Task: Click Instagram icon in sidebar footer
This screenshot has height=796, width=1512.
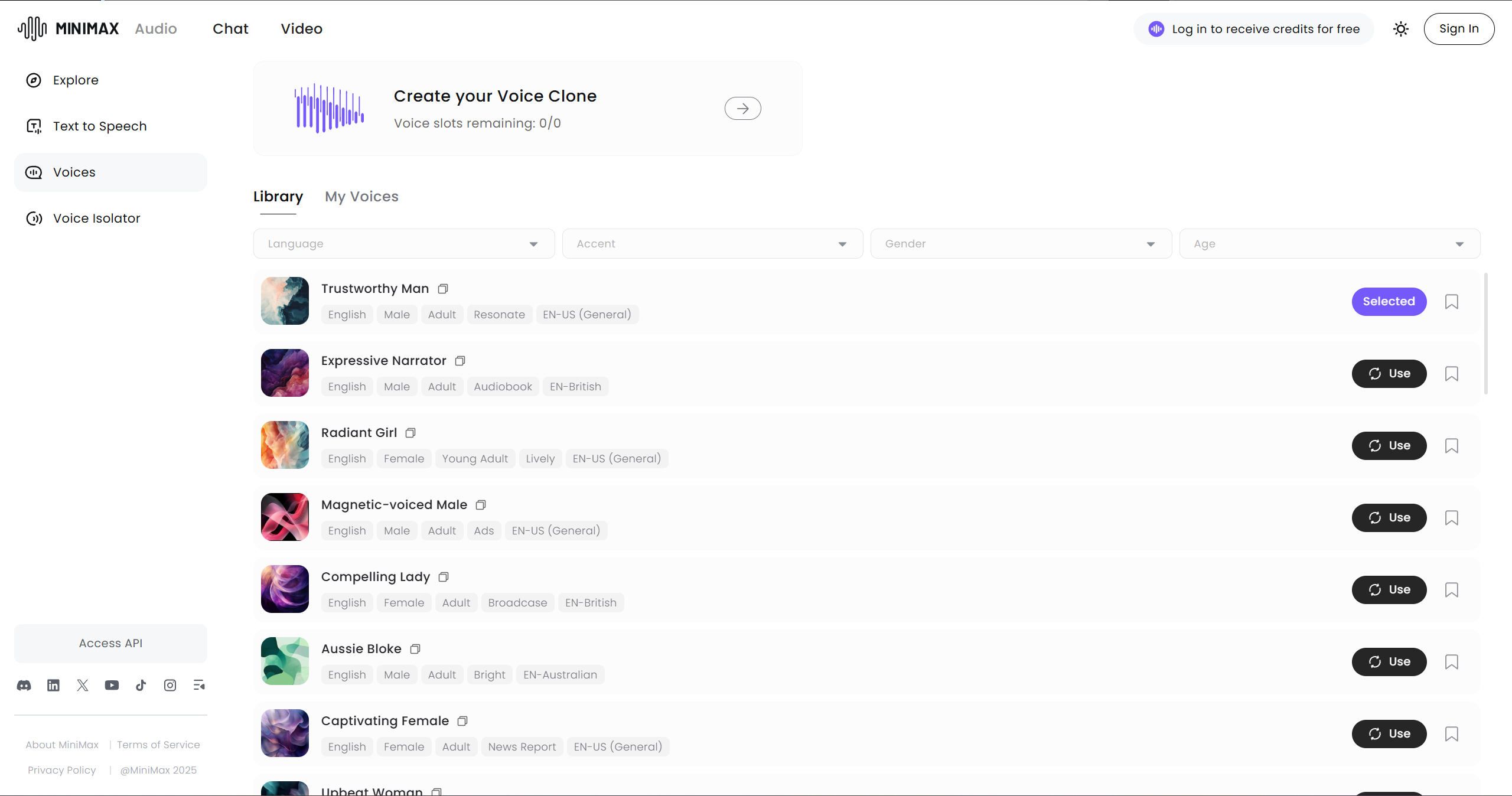Action: point(170,685)
